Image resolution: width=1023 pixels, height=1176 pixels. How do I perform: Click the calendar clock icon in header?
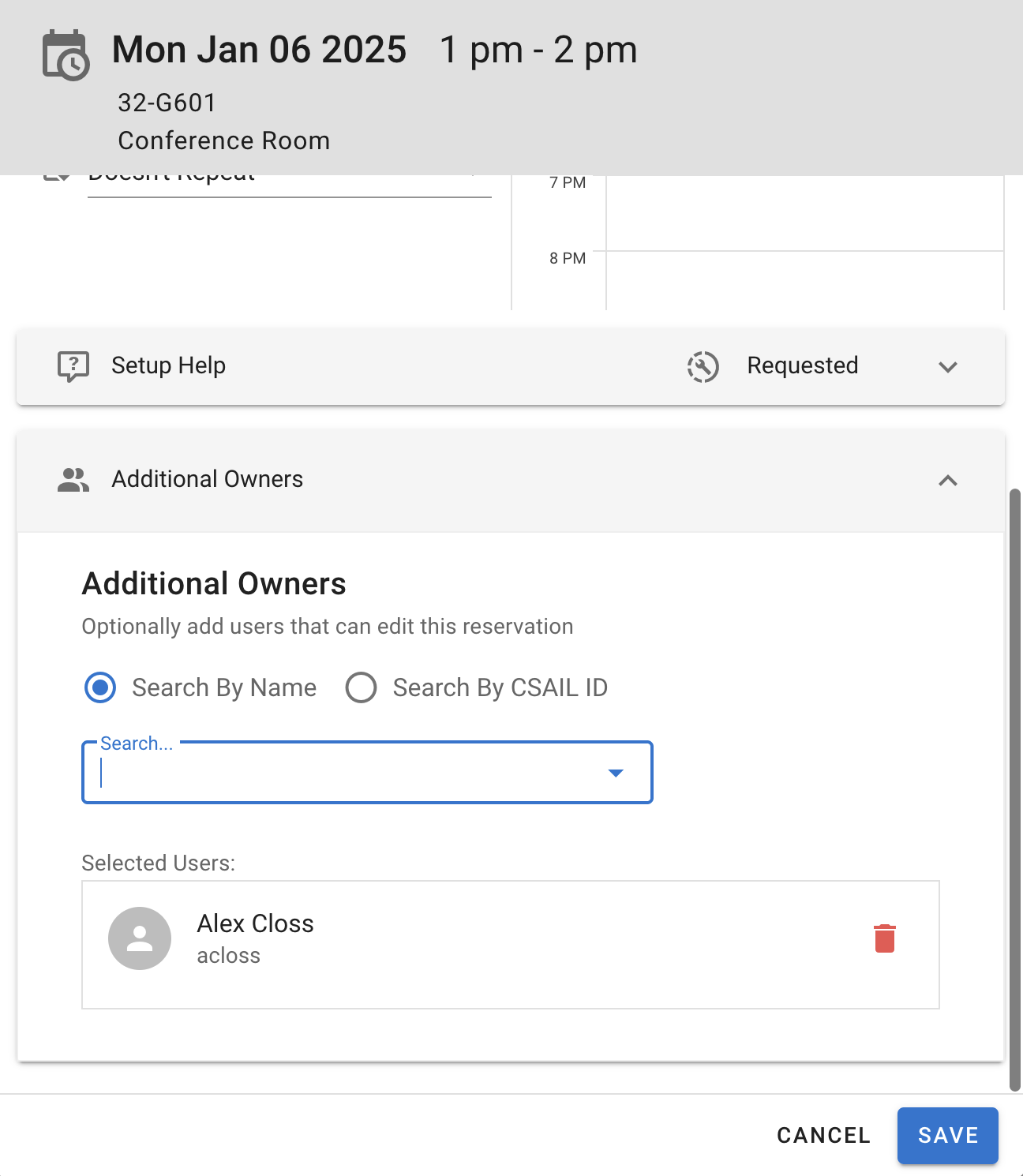(66, 55)
